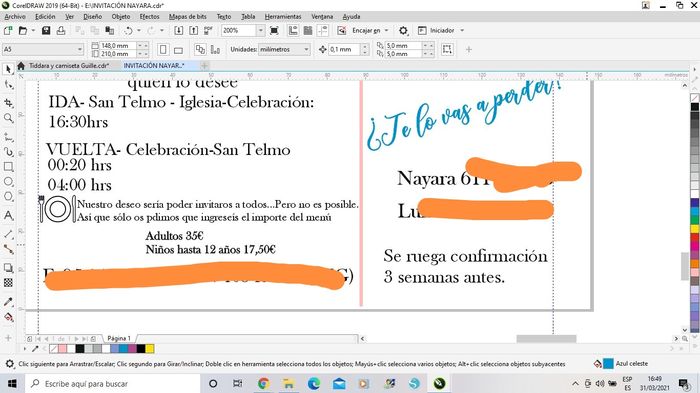The image size is (700, 393).
Task: Select the Polygon tool
Action: (8, 196)
